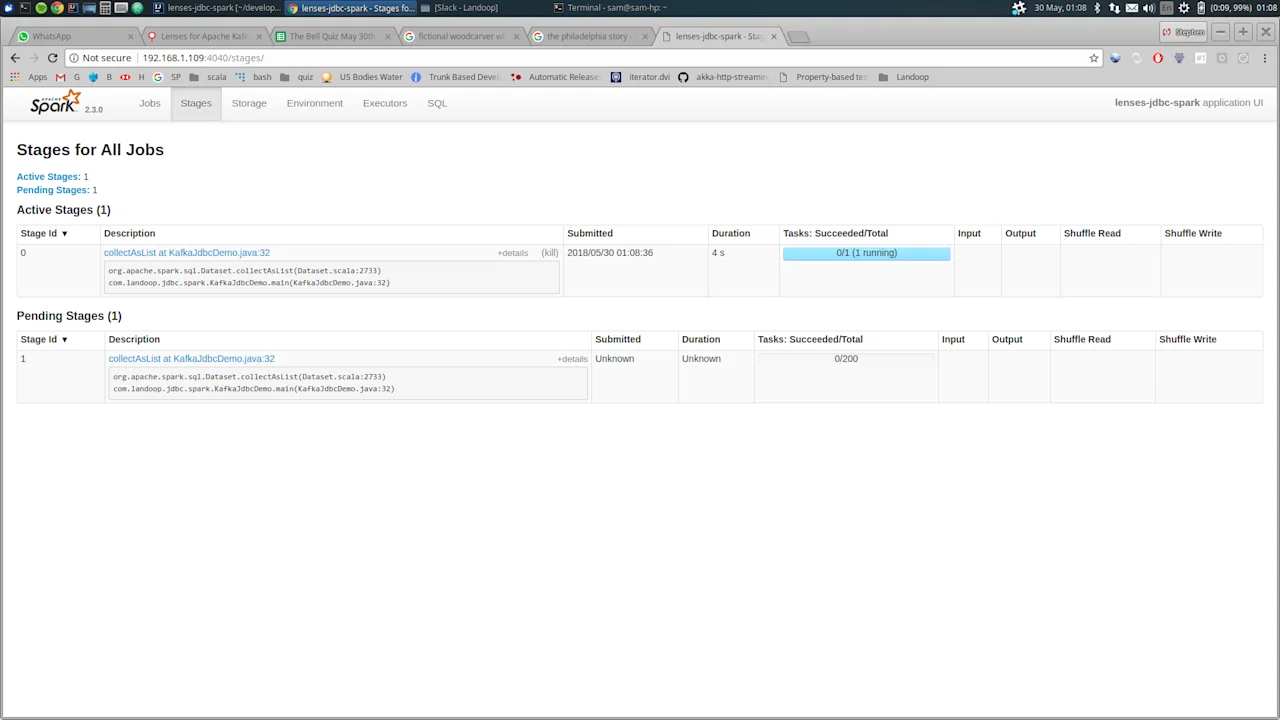Reload the current page
This screenshot has width=1280, height=720.
click(x=52, y=57)
